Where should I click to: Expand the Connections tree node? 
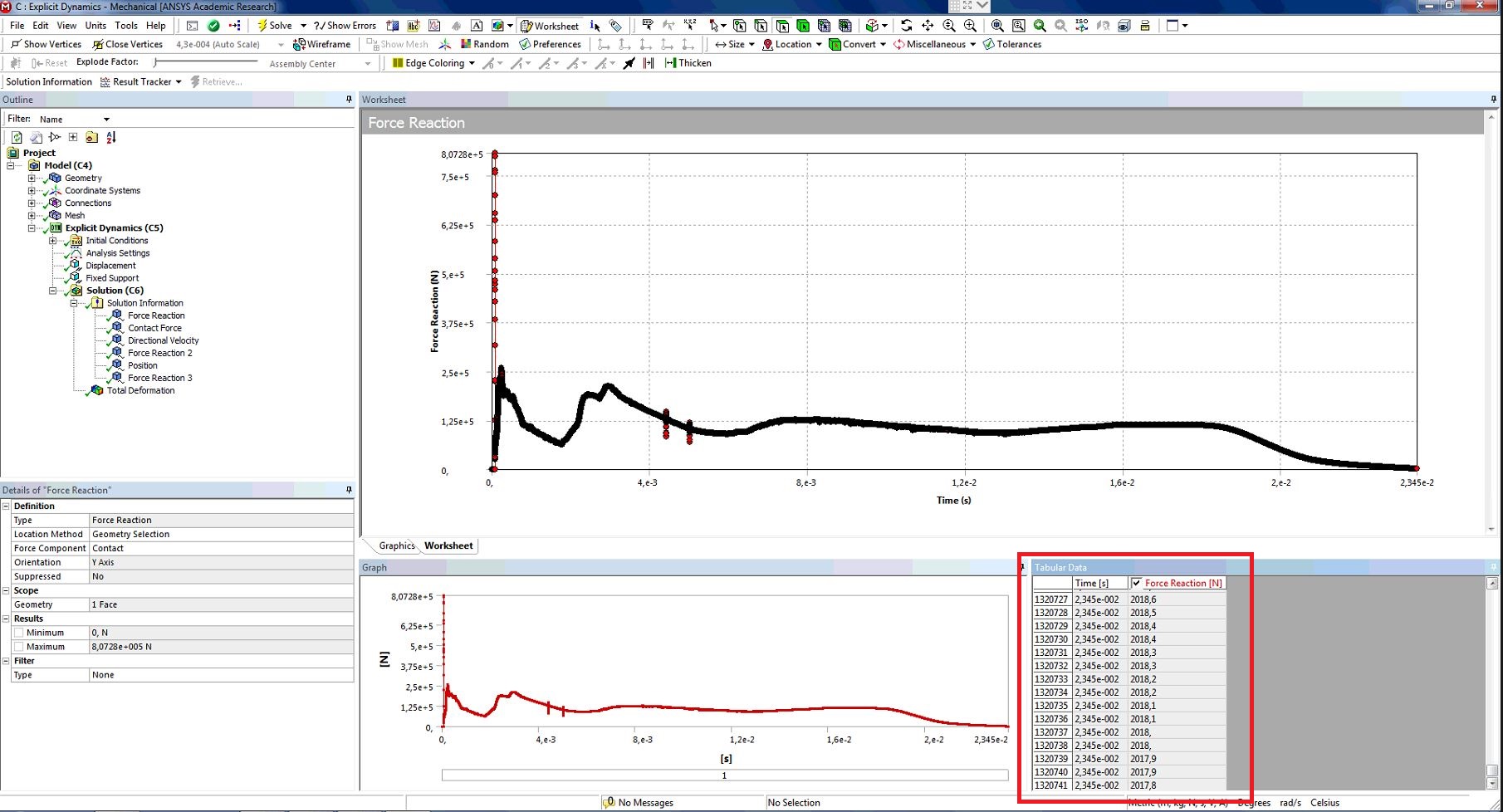[x=32, y=203]
